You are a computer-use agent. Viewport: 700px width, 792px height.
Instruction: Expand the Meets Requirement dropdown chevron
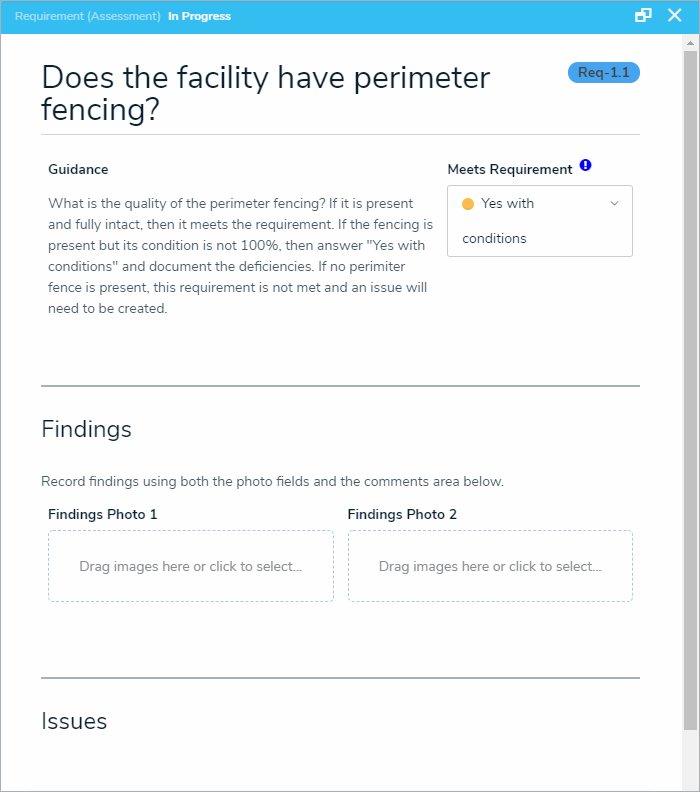tap(614, 204)
